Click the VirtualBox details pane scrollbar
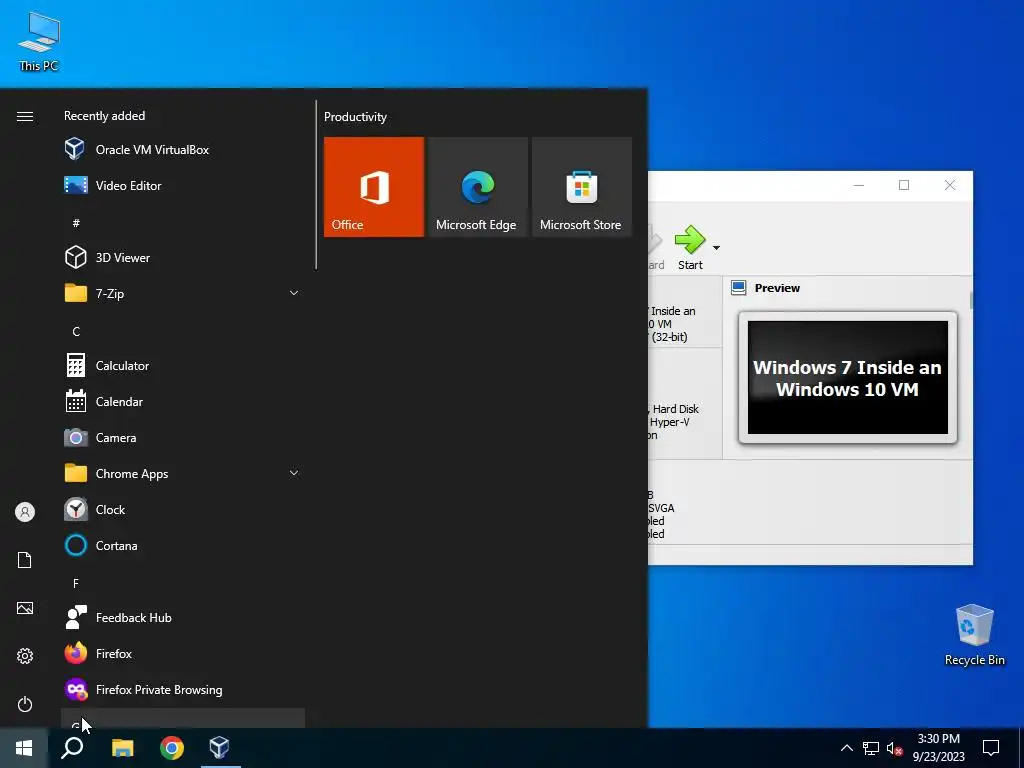This screenshot has height=768, width=1024. 970,300
